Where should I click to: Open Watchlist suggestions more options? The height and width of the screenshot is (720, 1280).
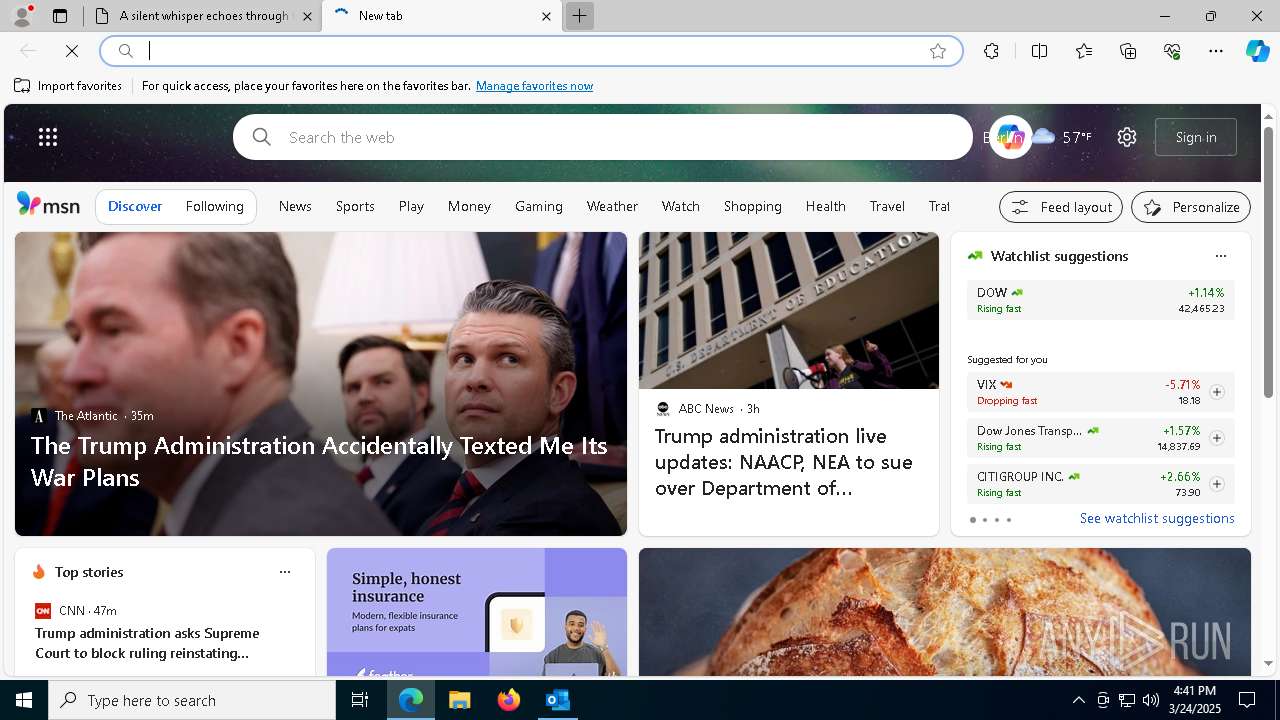pyautogui.click(x=1220, y=256)
